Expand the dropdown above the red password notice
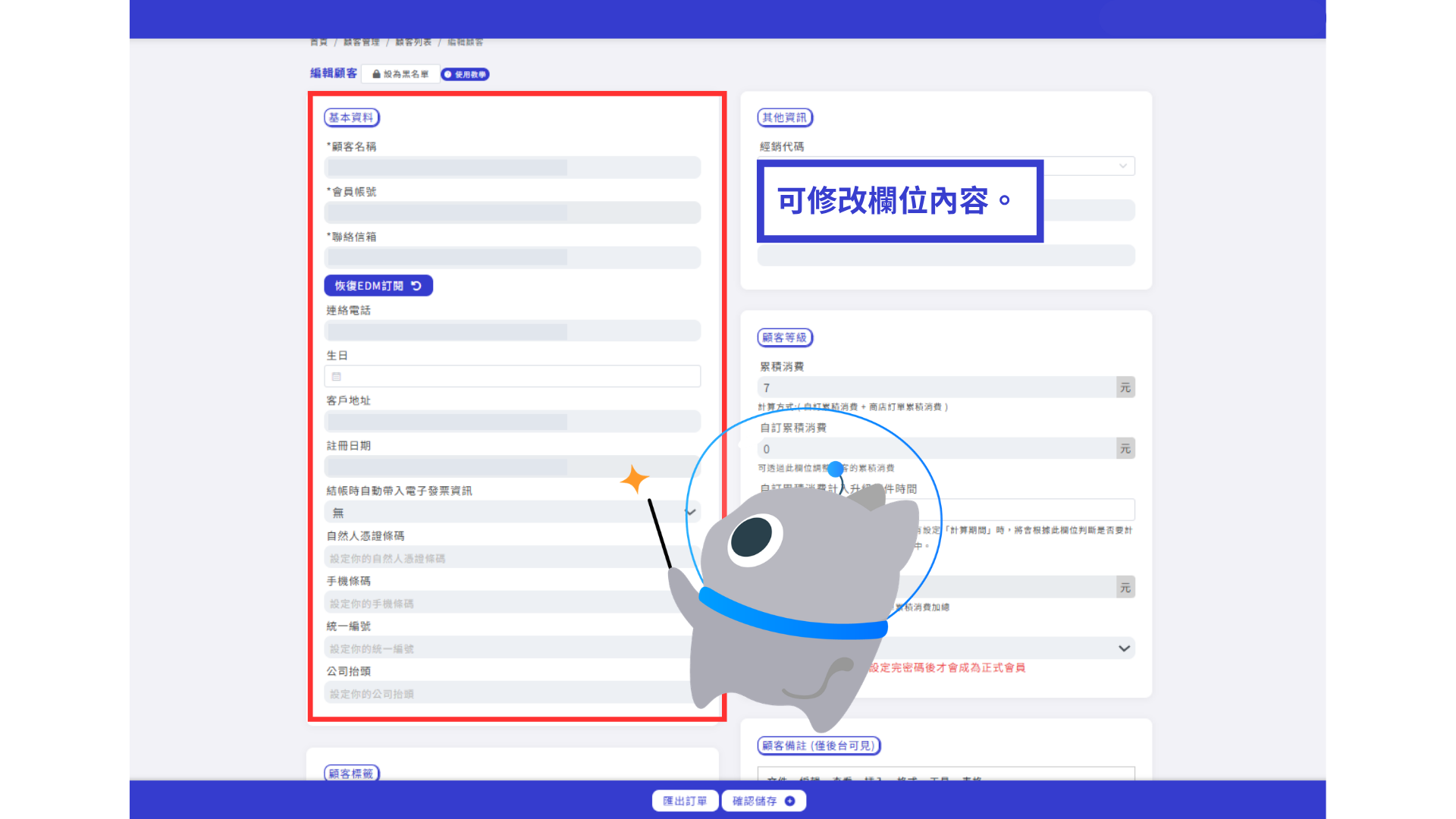The width and height of the screenshot is (1456, 819). (x=1124, y=648)
